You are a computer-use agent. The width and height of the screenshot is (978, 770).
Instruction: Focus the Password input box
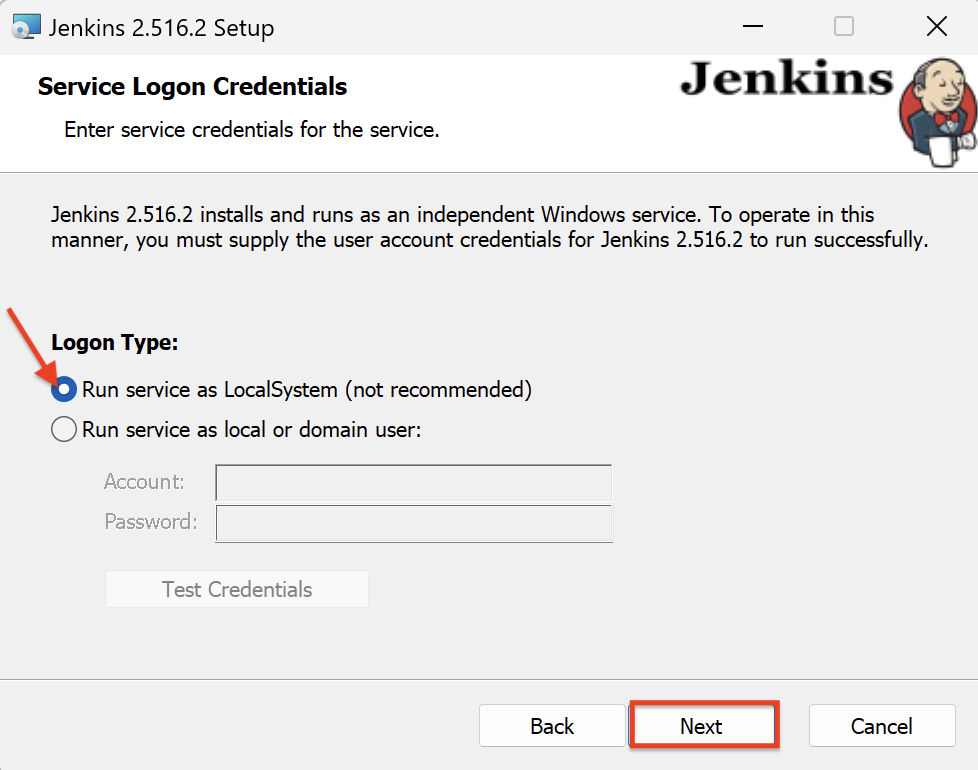pyautogui.click(x=413, y=523)
